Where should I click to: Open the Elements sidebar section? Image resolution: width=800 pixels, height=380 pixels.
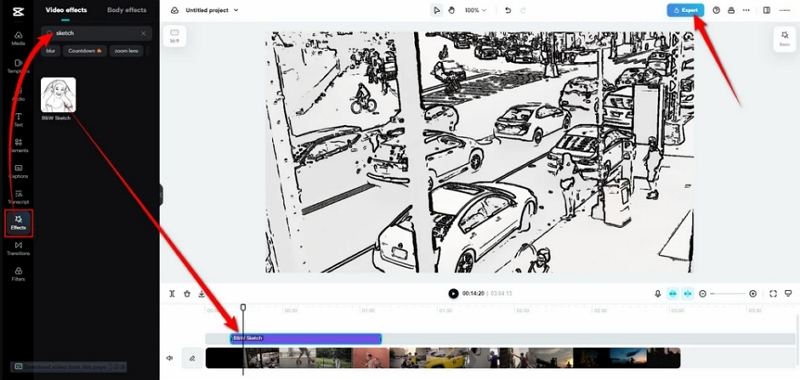(18, 145)
